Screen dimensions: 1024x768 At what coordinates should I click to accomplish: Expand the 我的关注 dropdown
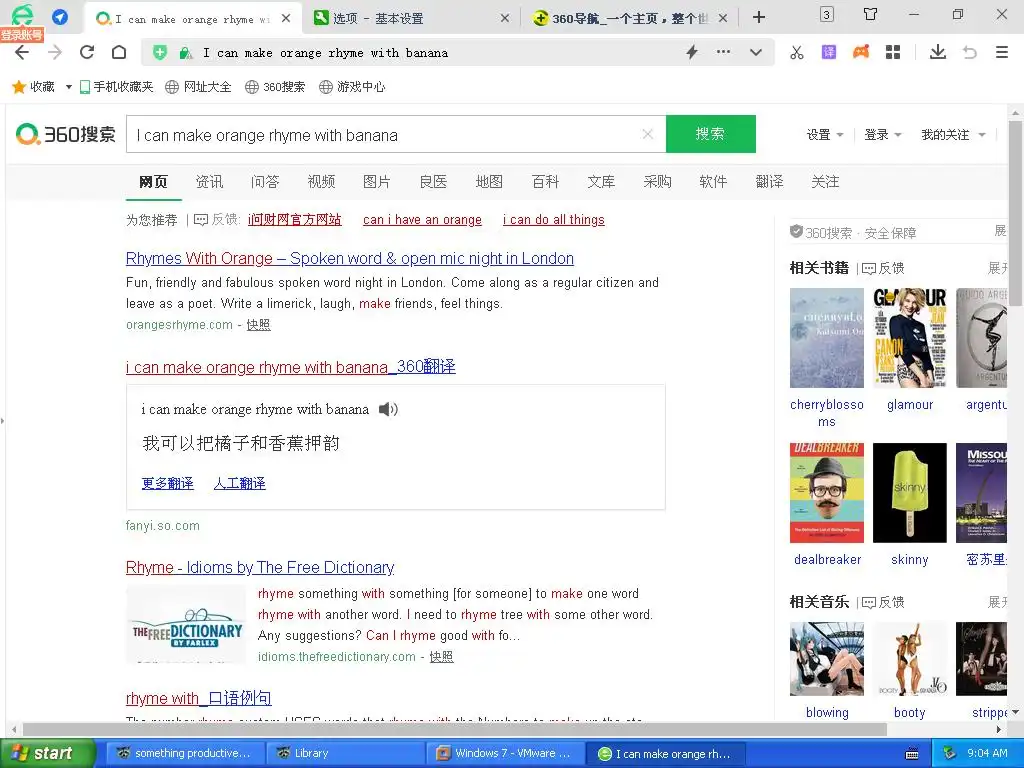tap(953, 135)
